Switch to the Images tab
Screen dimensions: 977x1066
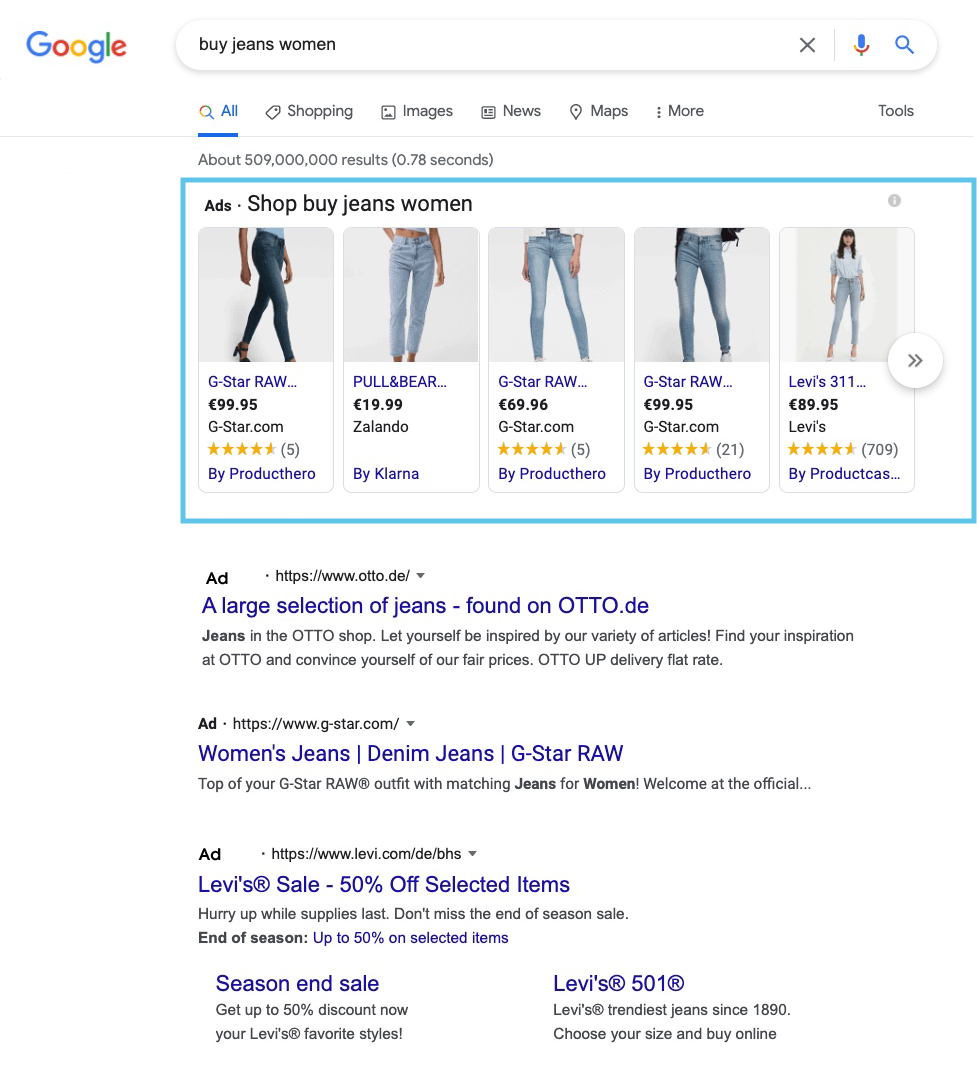417,111
